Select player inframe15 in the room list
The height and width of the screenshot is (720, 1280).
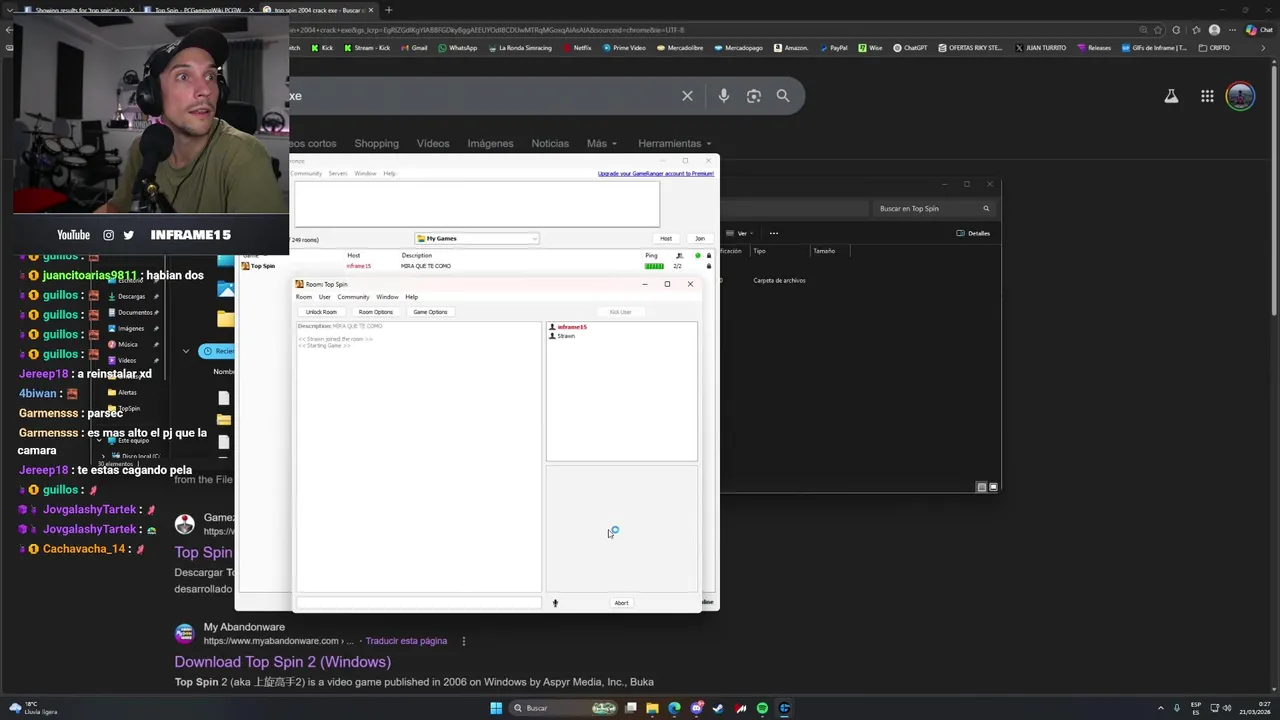572,327
